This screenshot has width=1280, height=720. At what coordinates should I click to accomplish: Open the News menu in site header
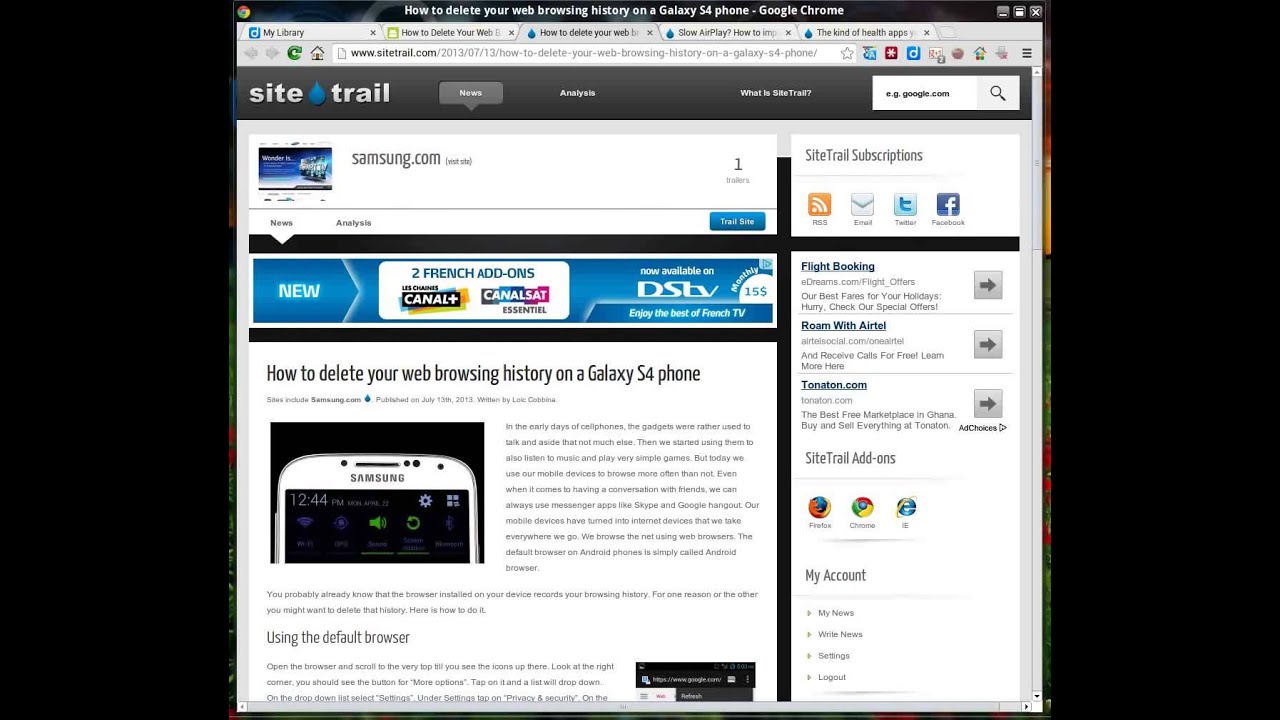tap(470, 93)
